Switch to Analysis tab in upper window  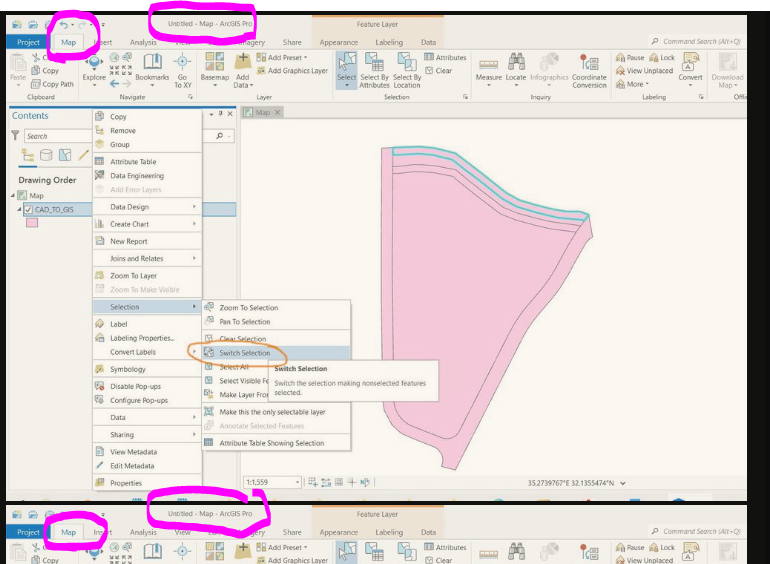click(x=143, y=42)
